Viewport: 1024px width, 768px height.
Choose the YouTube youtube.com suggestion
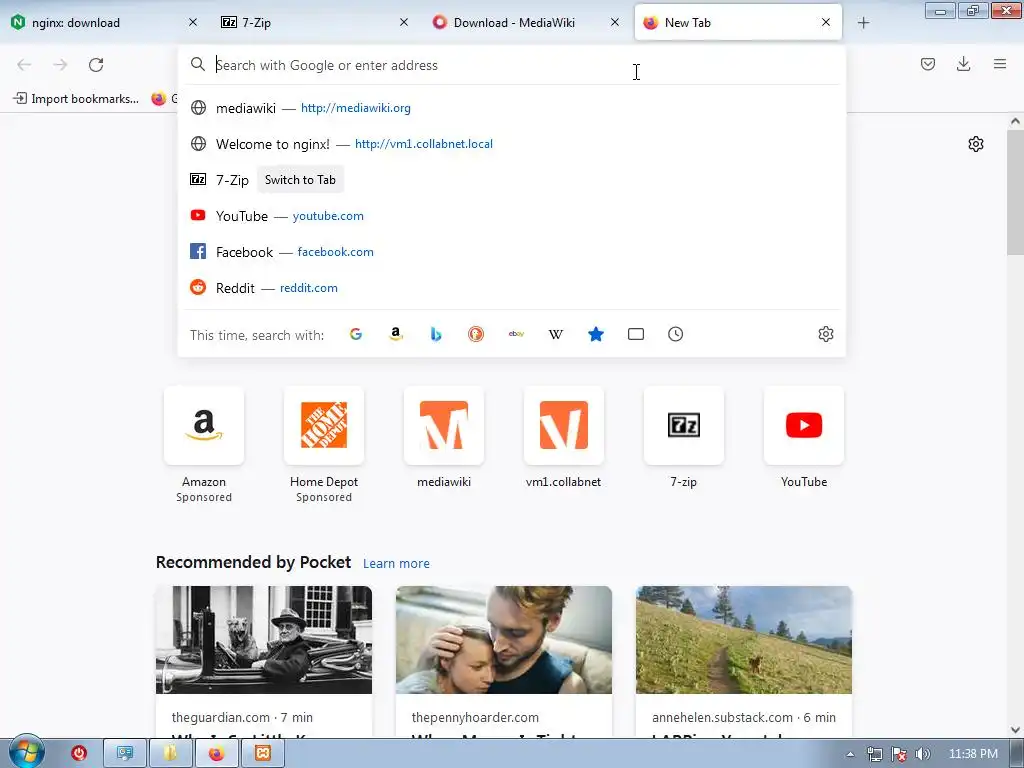click(x=511, y=216)
